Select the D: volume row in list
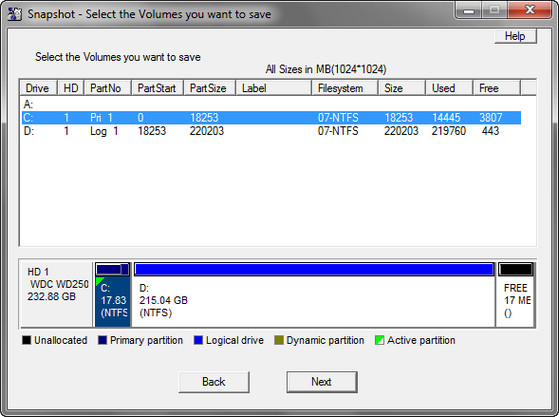 [x=271, y=131]
